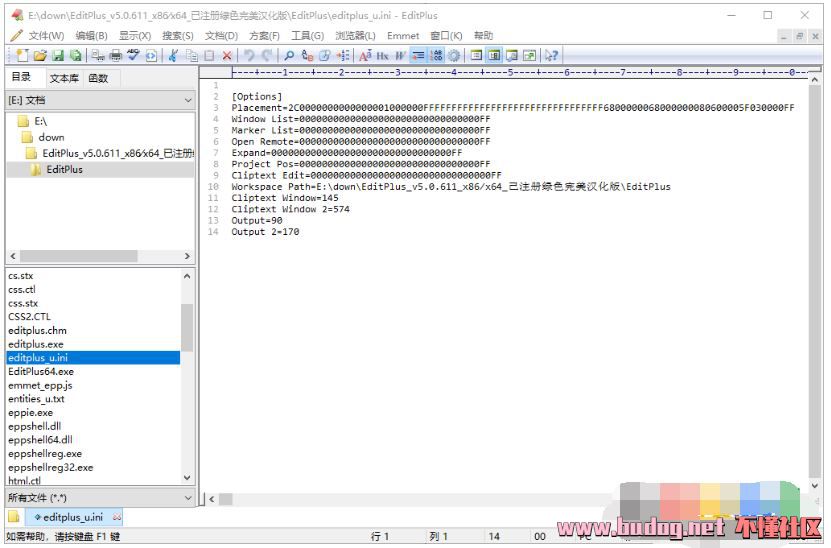This screenshot has height=548, width=831.
Task: Switch to the 文本库 tab
Action: point(64,78)
